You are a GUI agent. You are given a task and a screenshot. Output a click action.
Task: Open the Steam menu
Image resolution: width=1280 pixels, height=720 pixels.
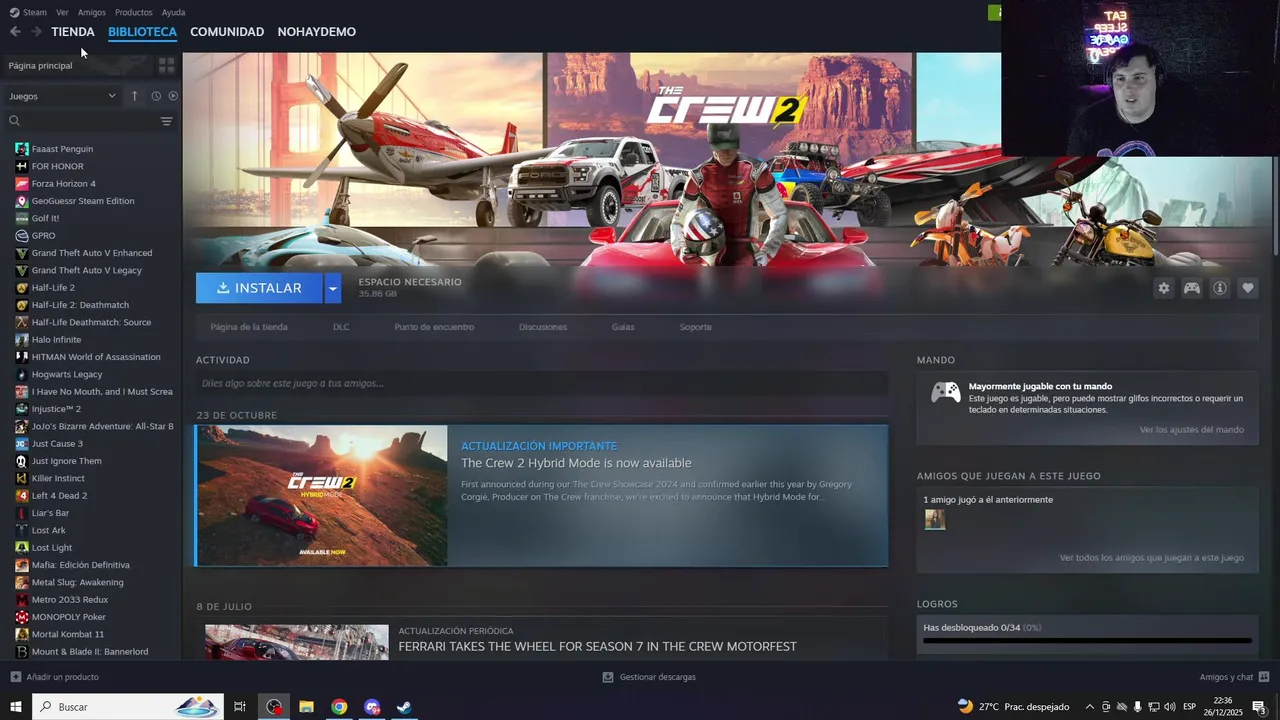[x=28, y=12]
